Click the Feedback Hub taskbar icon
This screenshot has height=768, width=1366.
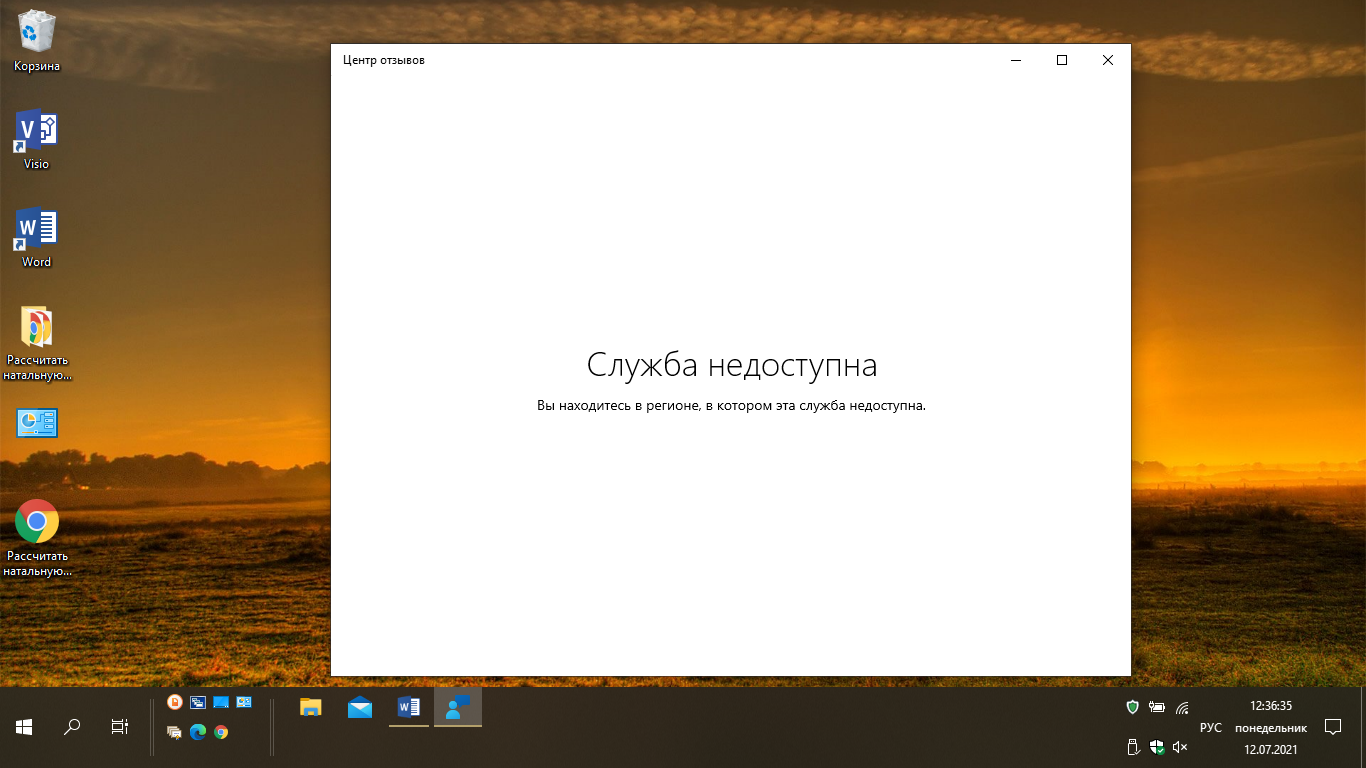(457, 707)
